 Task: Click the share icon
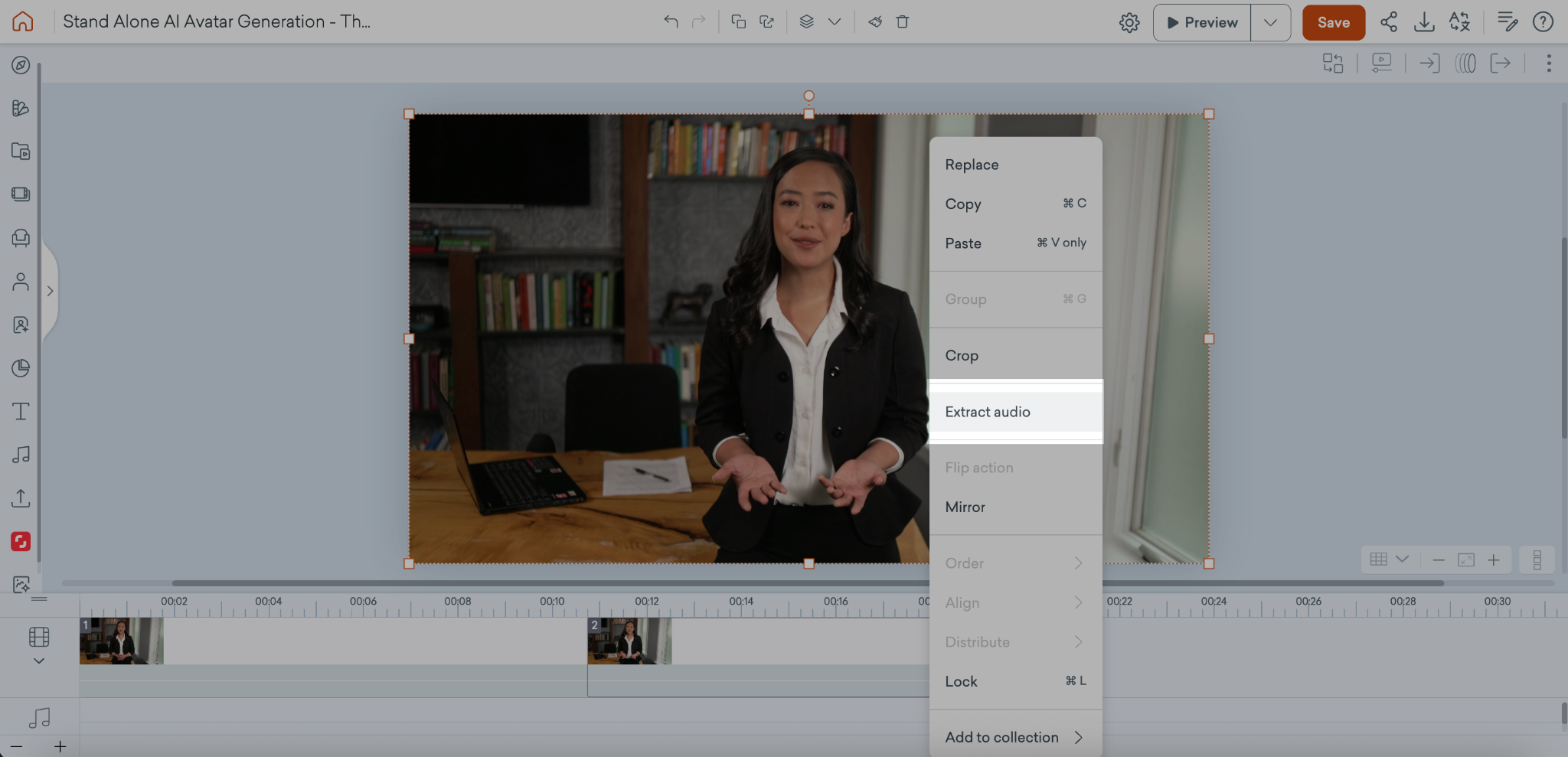point(1389,22)
